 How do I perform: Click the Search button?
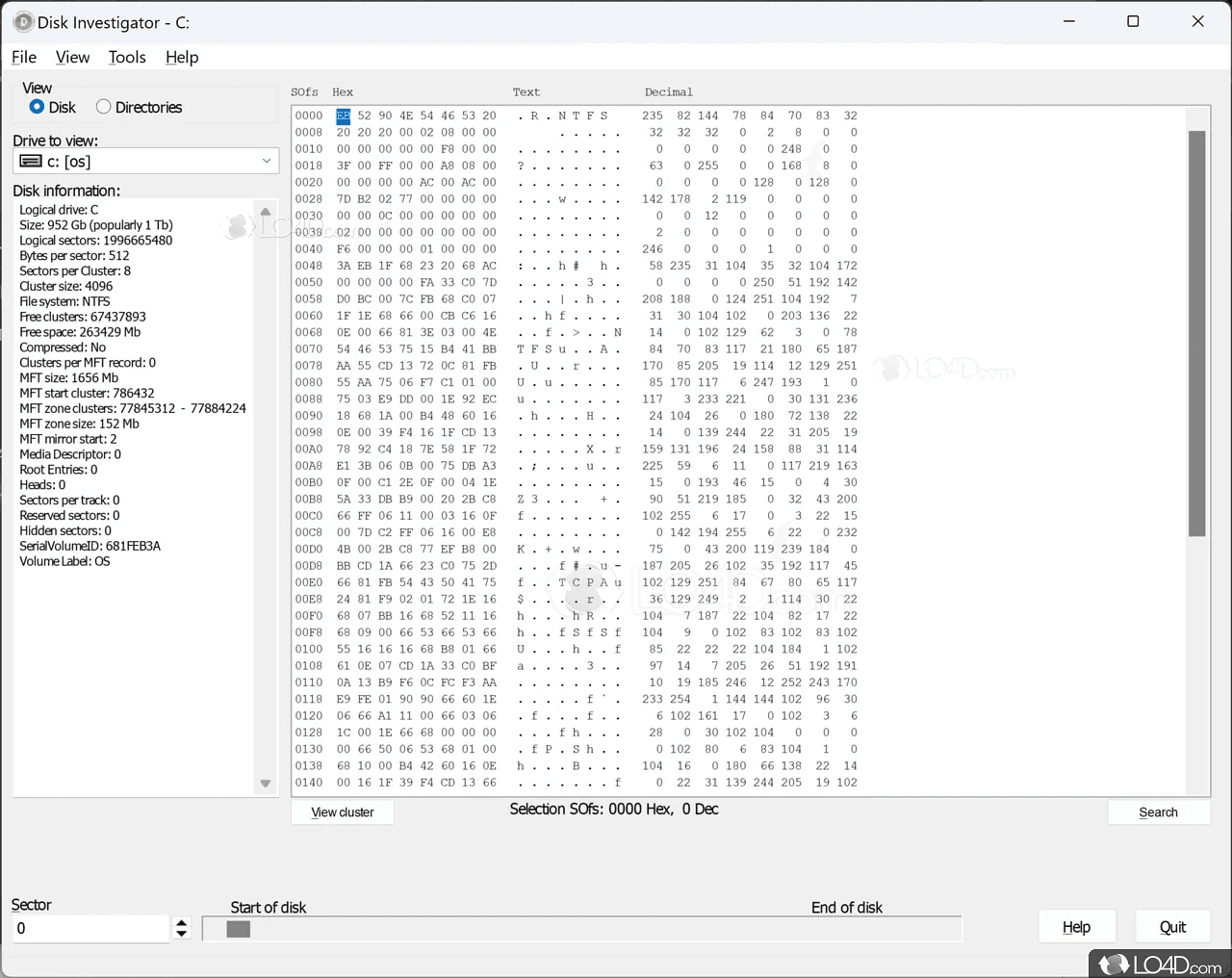(x=1159, y=811)
